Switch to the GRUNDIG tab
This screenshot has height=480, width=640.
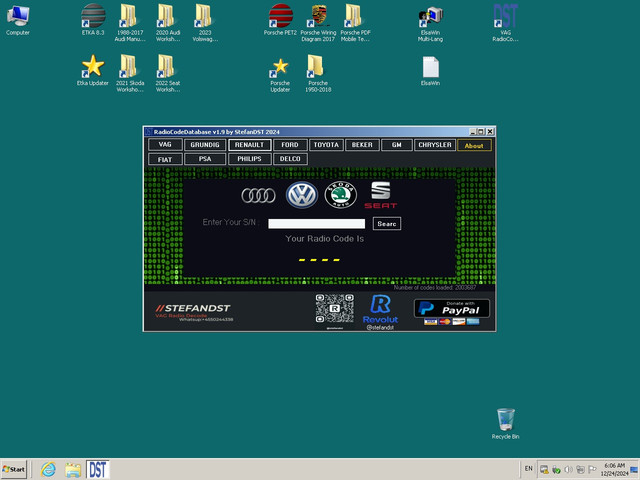coord(205,145)
